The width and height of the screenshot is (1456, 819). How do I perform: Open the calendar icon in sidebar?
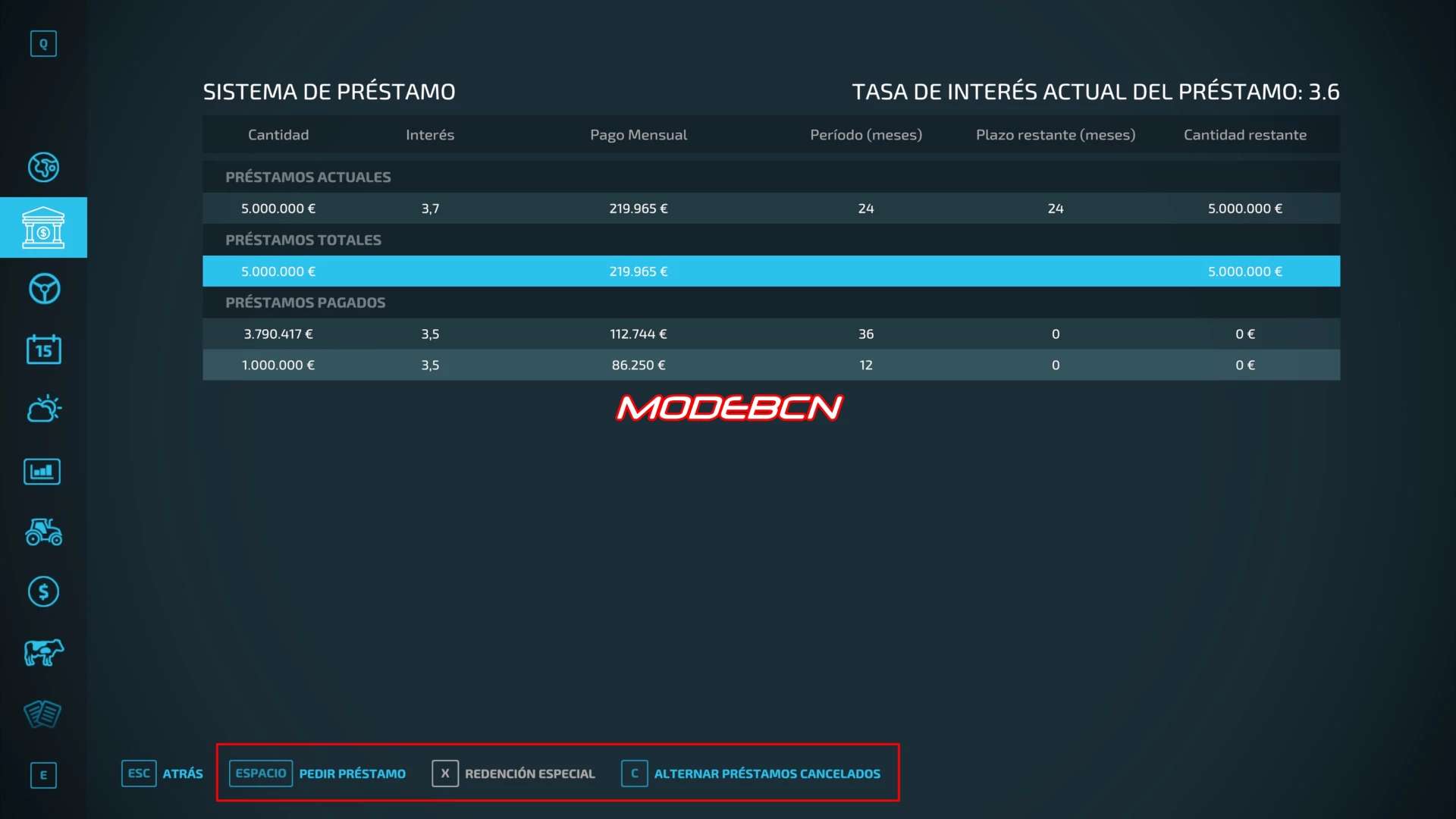[x=43, y=350]
